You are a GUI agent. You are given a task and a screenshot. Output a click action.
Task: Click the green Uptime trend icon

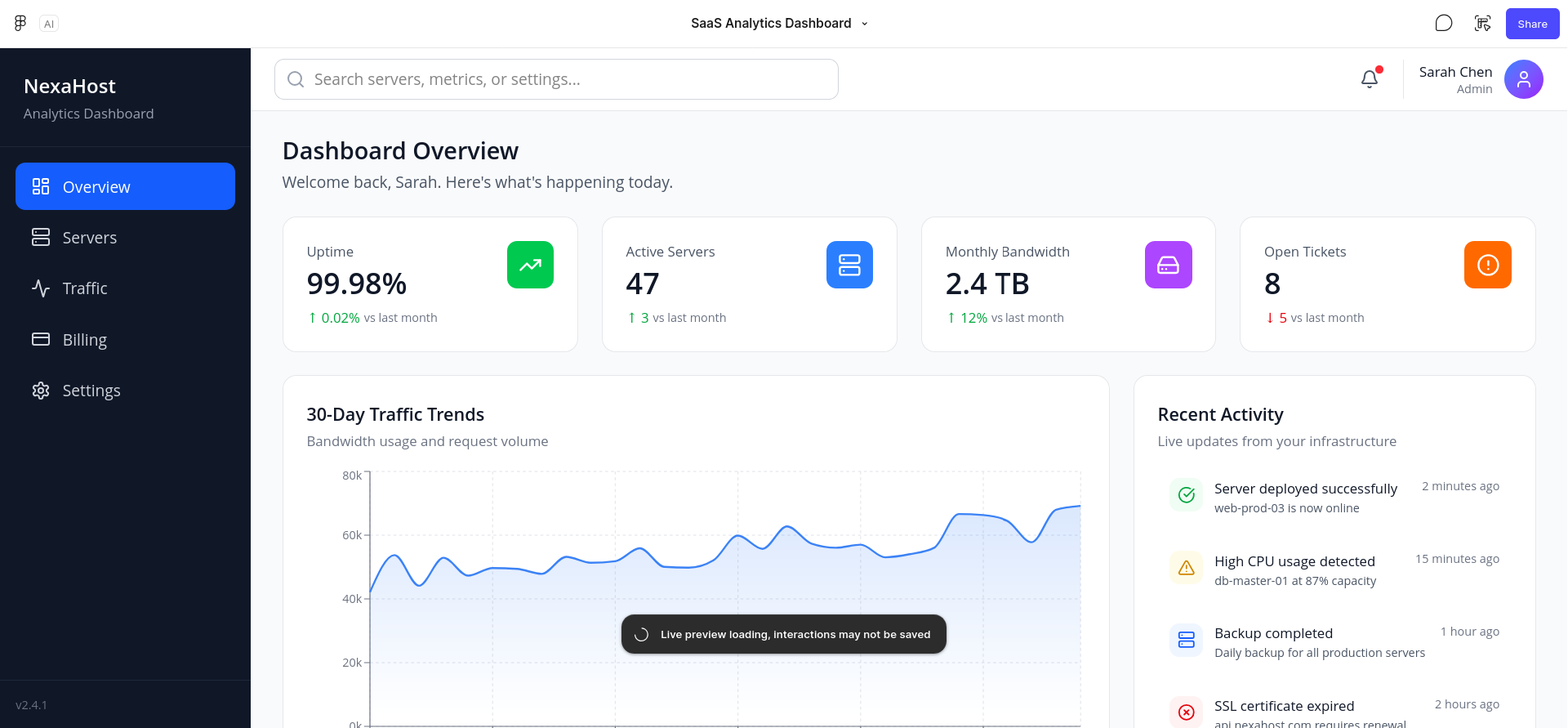[x=530, y=265]
